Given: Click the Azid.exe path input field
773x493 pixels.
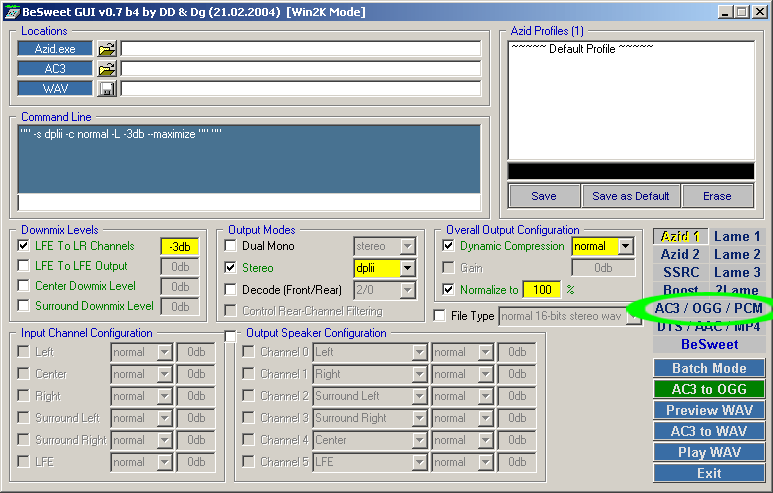Looking at the screenshot, I should 301,49.
